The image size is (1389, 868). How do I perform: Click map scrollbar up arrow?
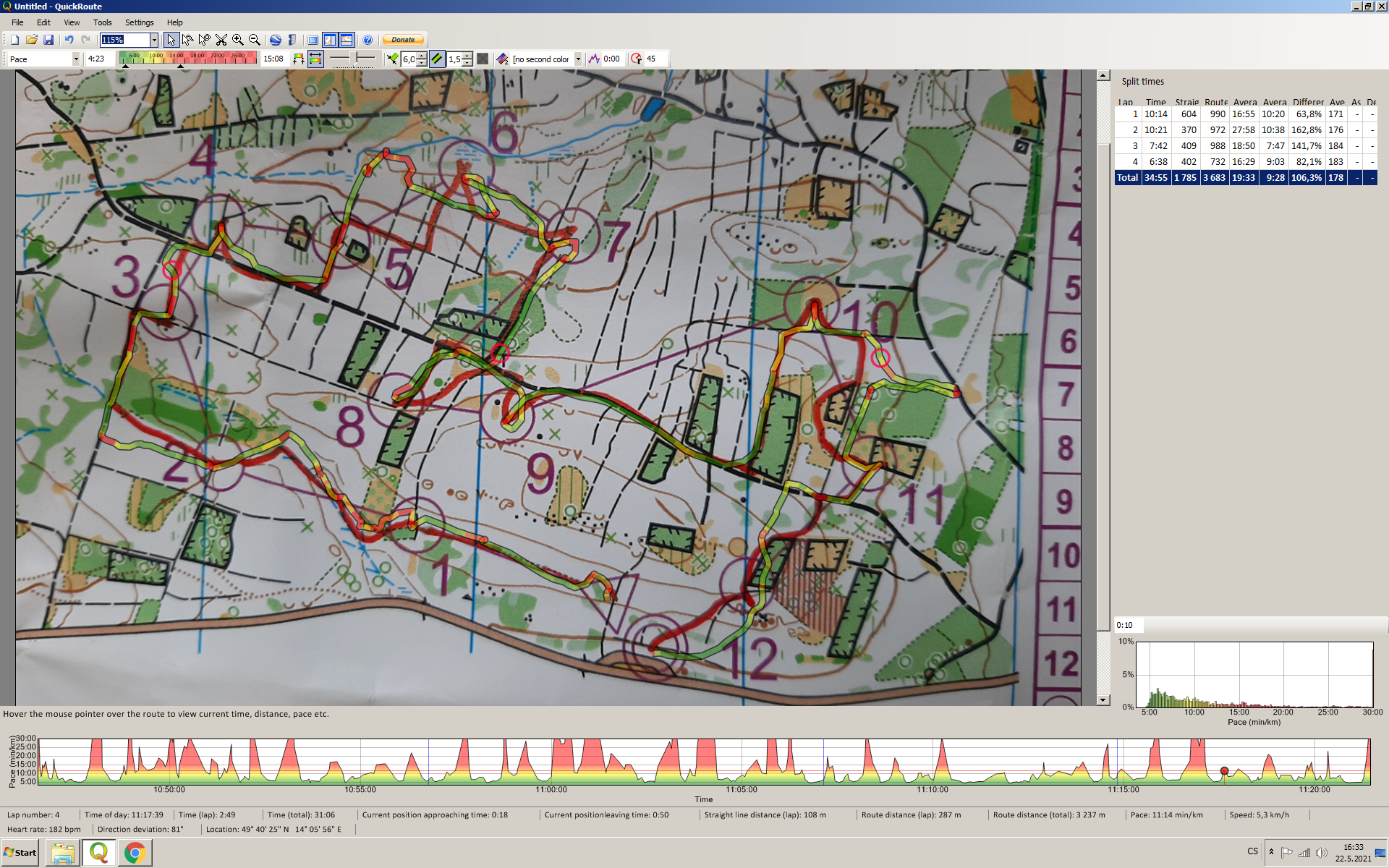(1103, 75)
